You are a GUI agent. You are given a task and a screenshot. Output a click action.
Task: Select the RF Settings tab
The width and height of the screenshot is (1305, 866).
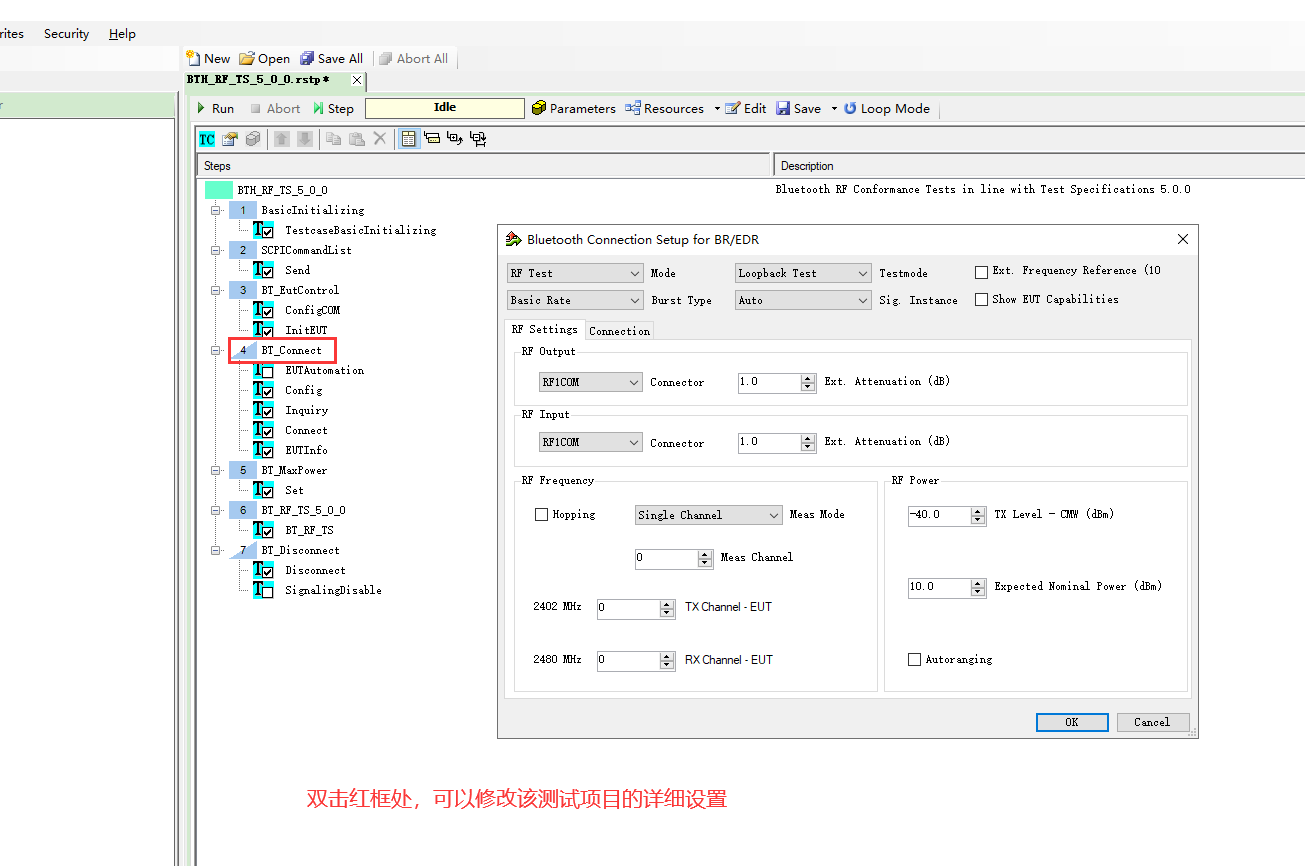click(x=544, y=329)
